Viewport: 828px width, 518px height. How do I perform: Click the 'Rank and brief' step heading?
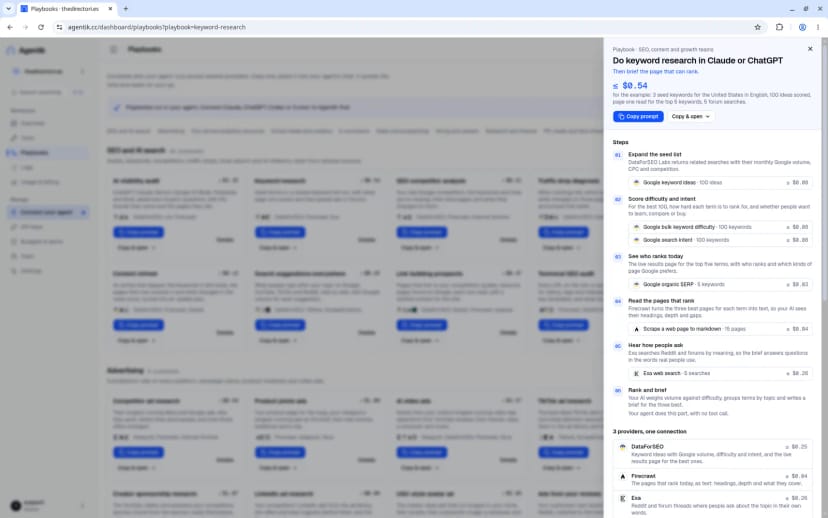(x=647, y=390)
